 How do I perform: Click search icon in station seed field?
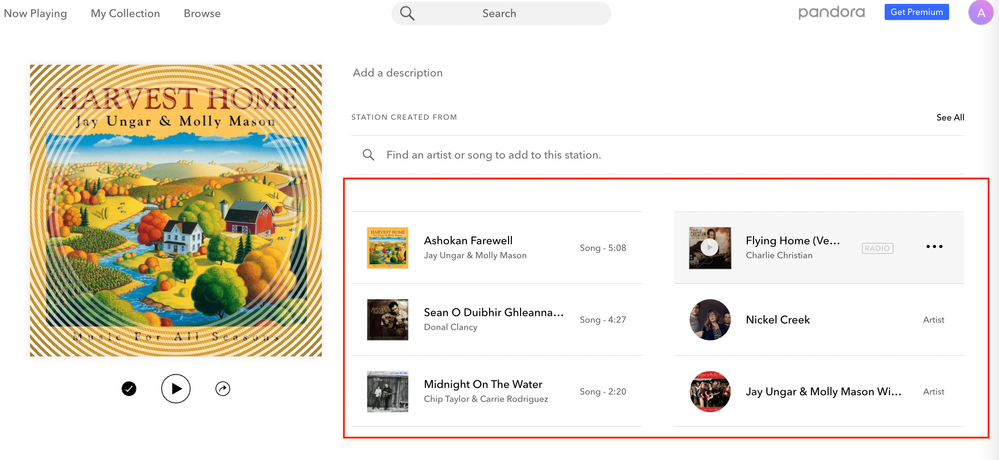369,155
